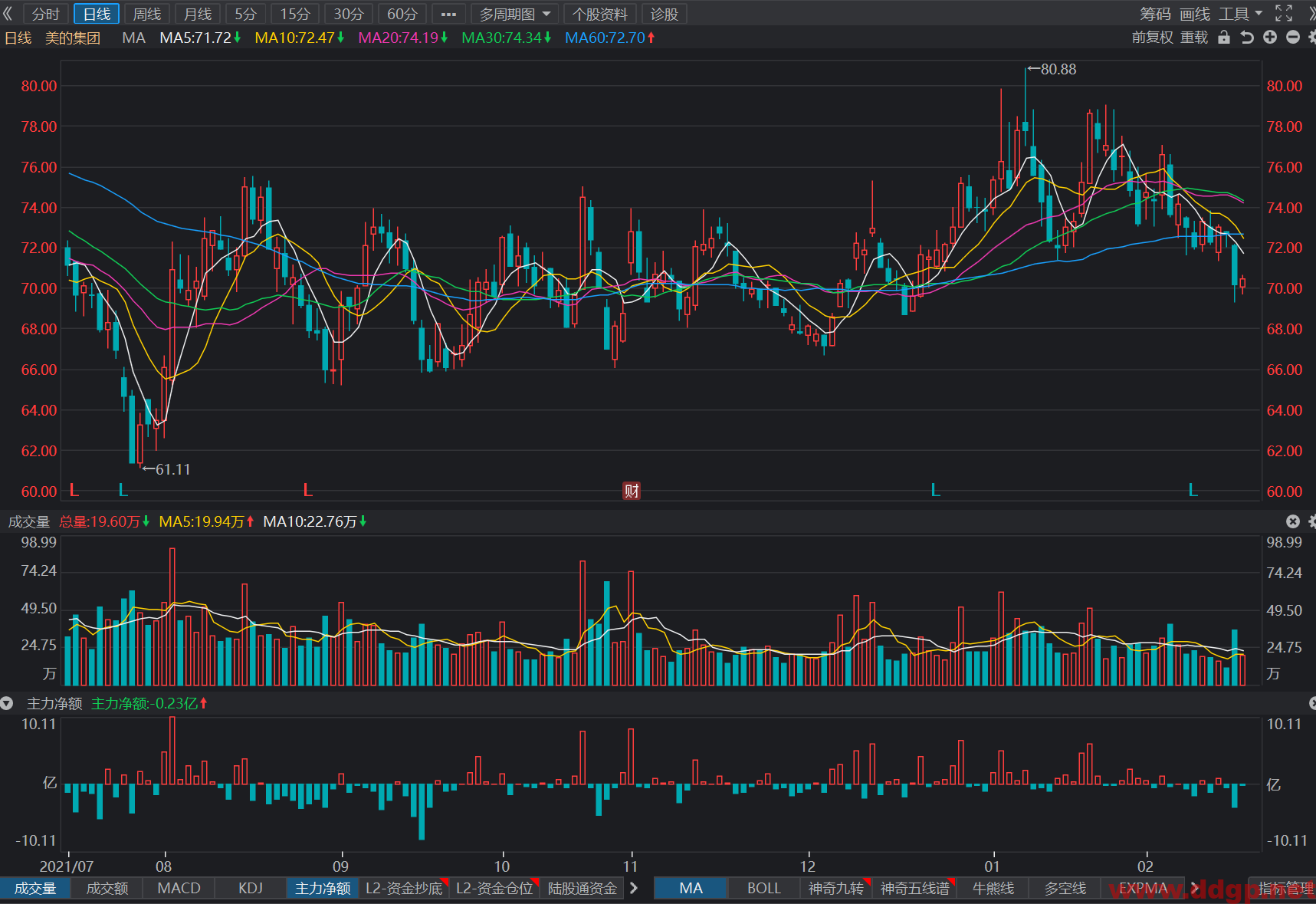The width and height of the screenshot is (1316, 904).
Task: Open 个股资料 stock information
Action: 599,14
